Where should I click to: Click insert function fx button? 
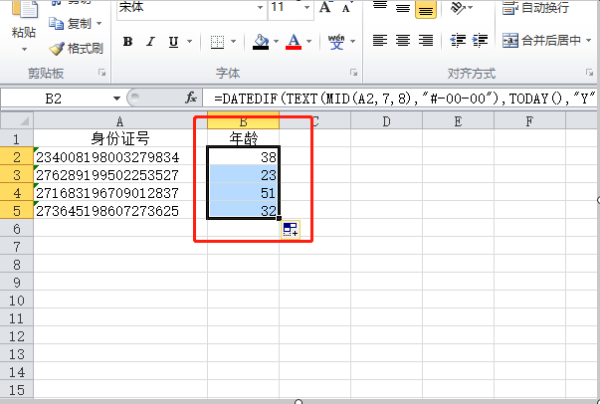pos(191,98)
